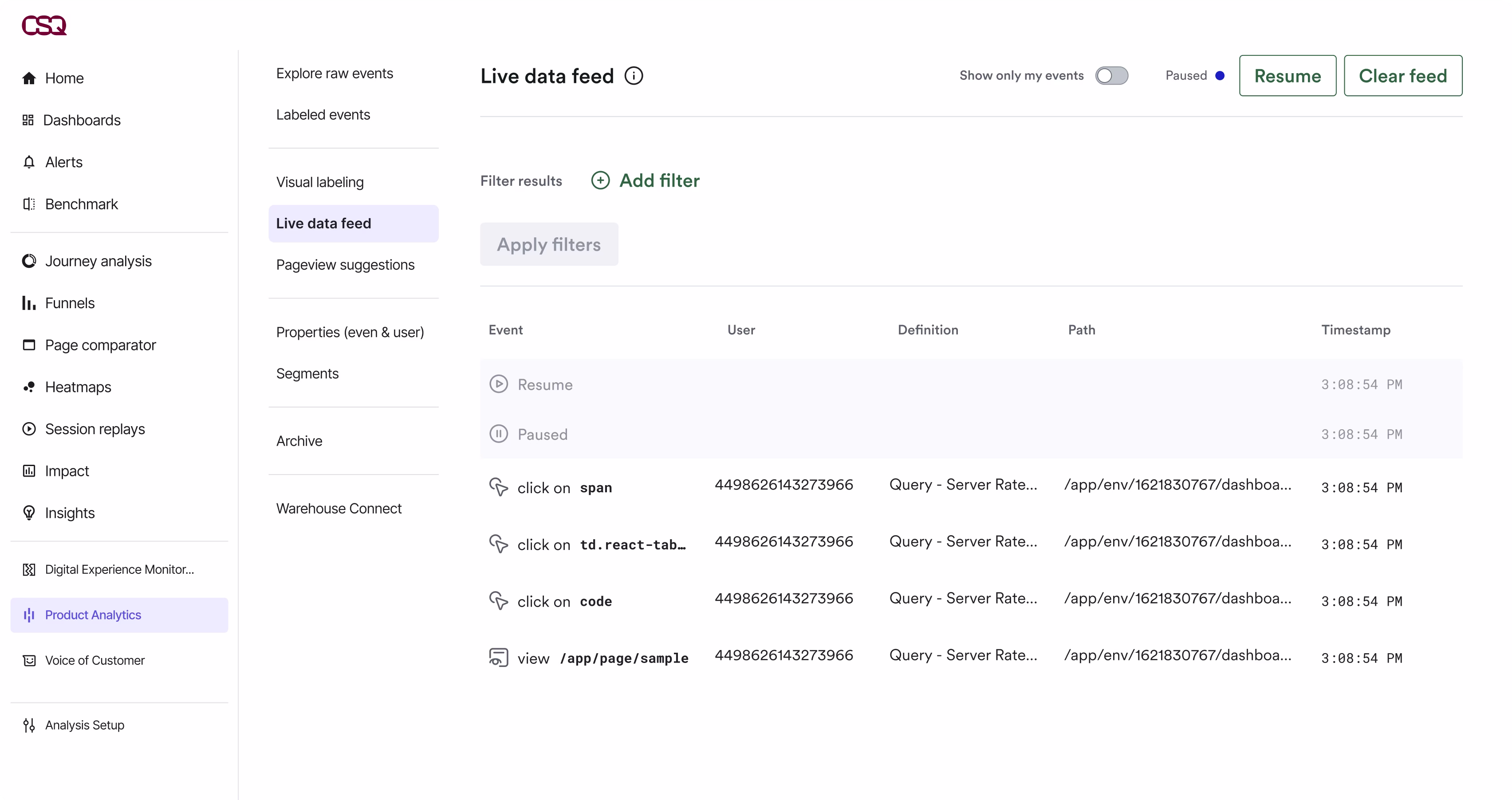The height and width of the screenshot is (800, 1512).
Task: Click the CSQ logo
Action: pos(44,25)
